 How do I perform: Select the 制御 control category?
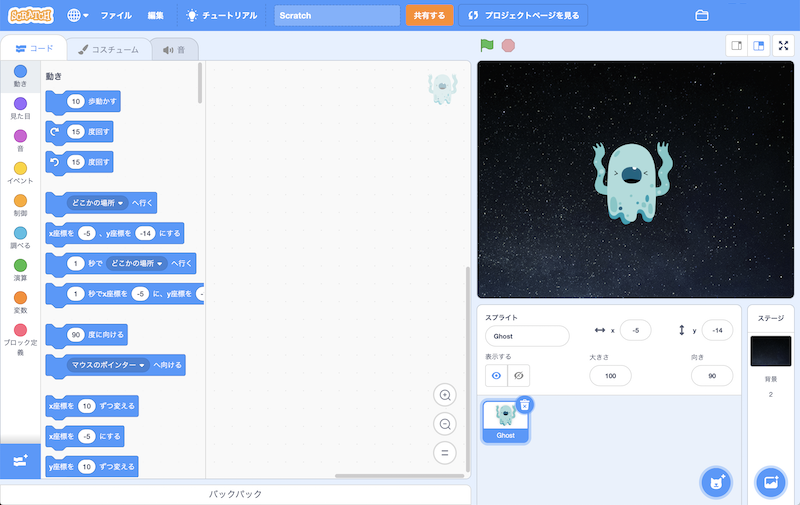[x=20, y=205]
